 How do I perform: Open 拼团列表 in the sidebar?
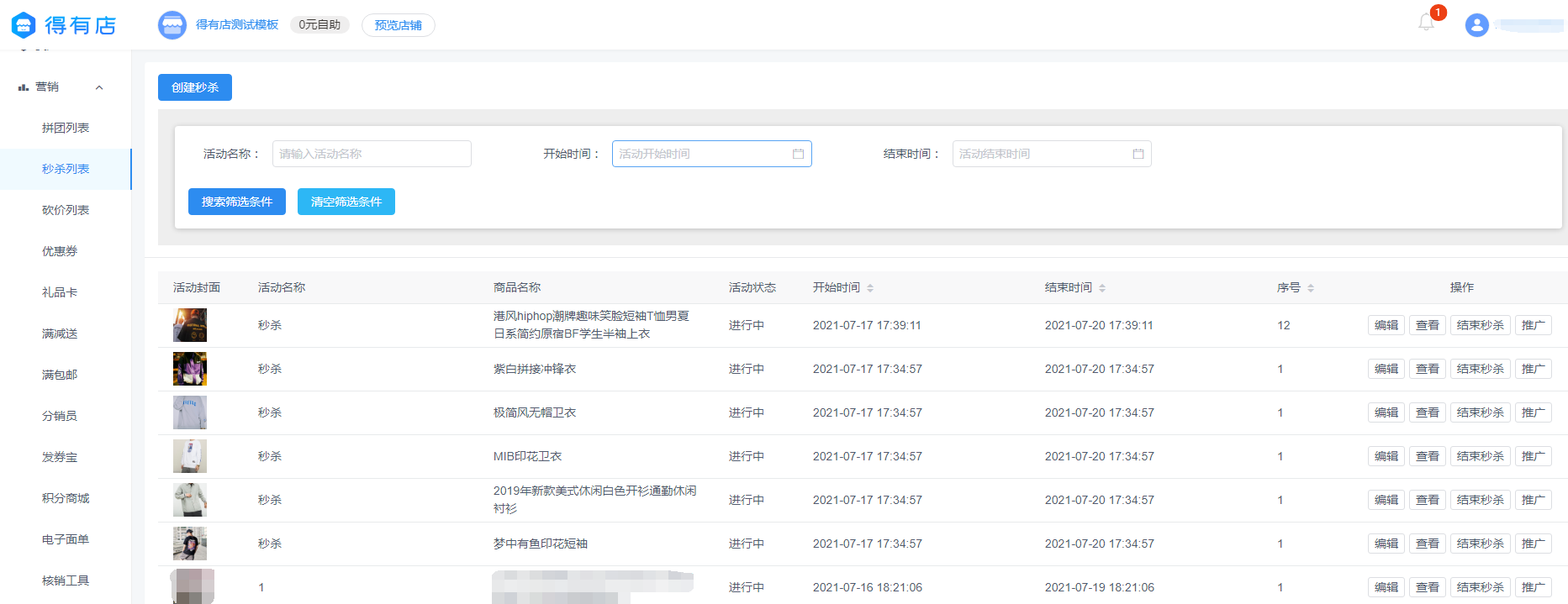point(66,128)
